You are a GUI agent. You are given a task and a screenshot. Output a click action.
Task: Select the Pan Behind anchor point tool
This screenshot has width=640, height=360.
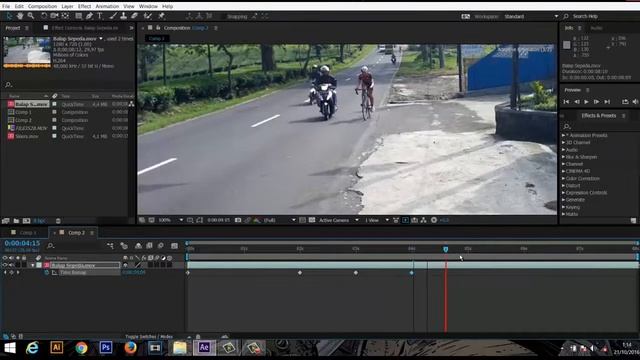click(65, 16)
